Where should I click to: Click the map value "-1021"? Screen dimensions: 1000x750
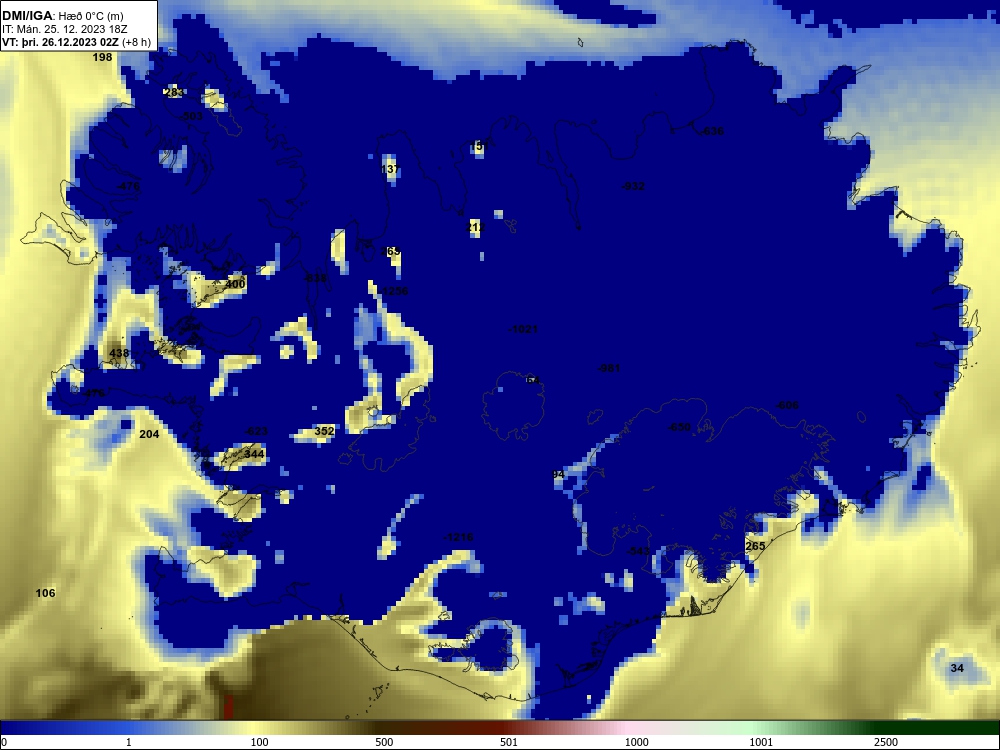point(523,329)
